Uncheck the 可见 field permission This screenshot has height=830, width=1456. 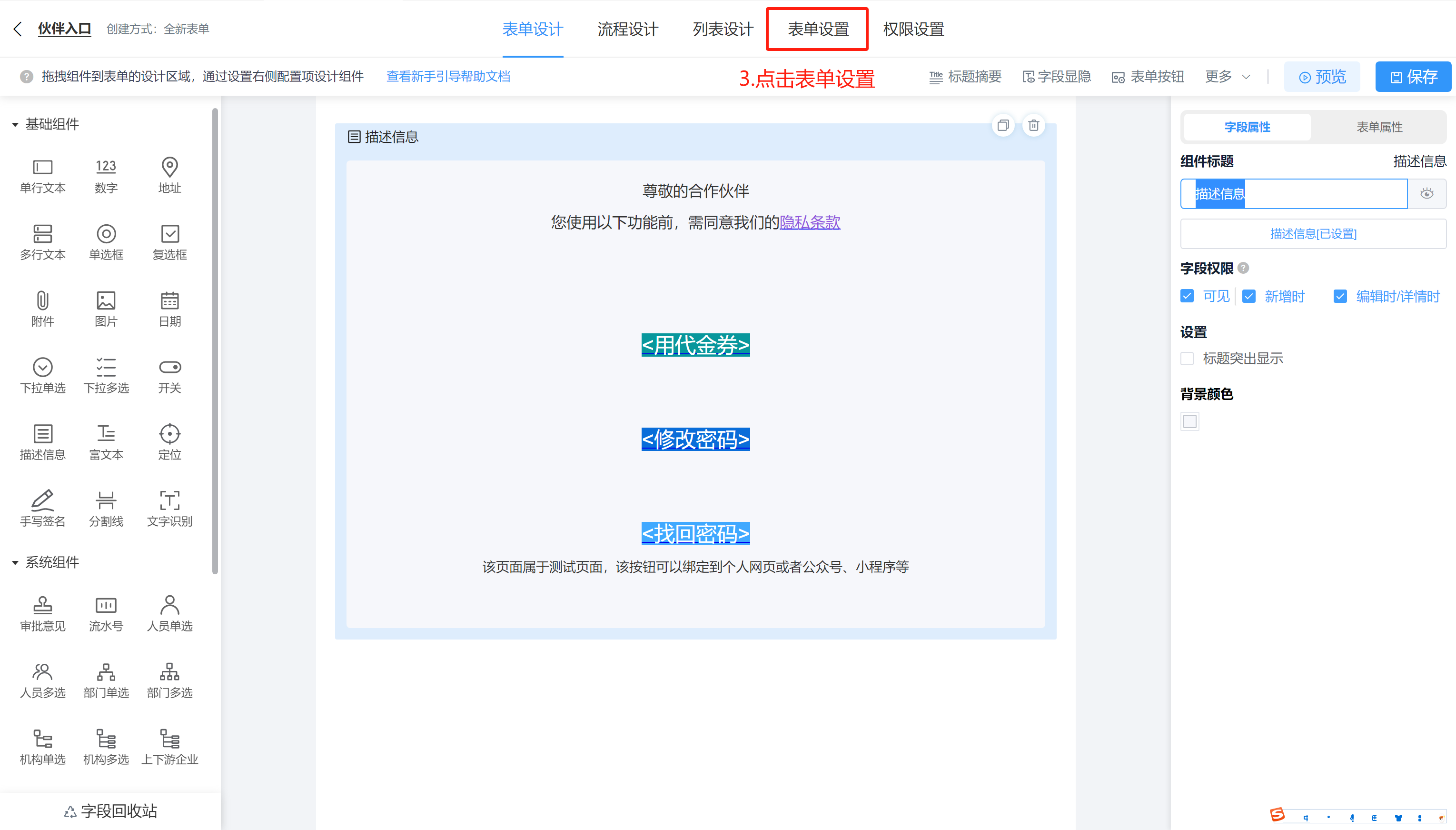click(x=1187, y=296)
